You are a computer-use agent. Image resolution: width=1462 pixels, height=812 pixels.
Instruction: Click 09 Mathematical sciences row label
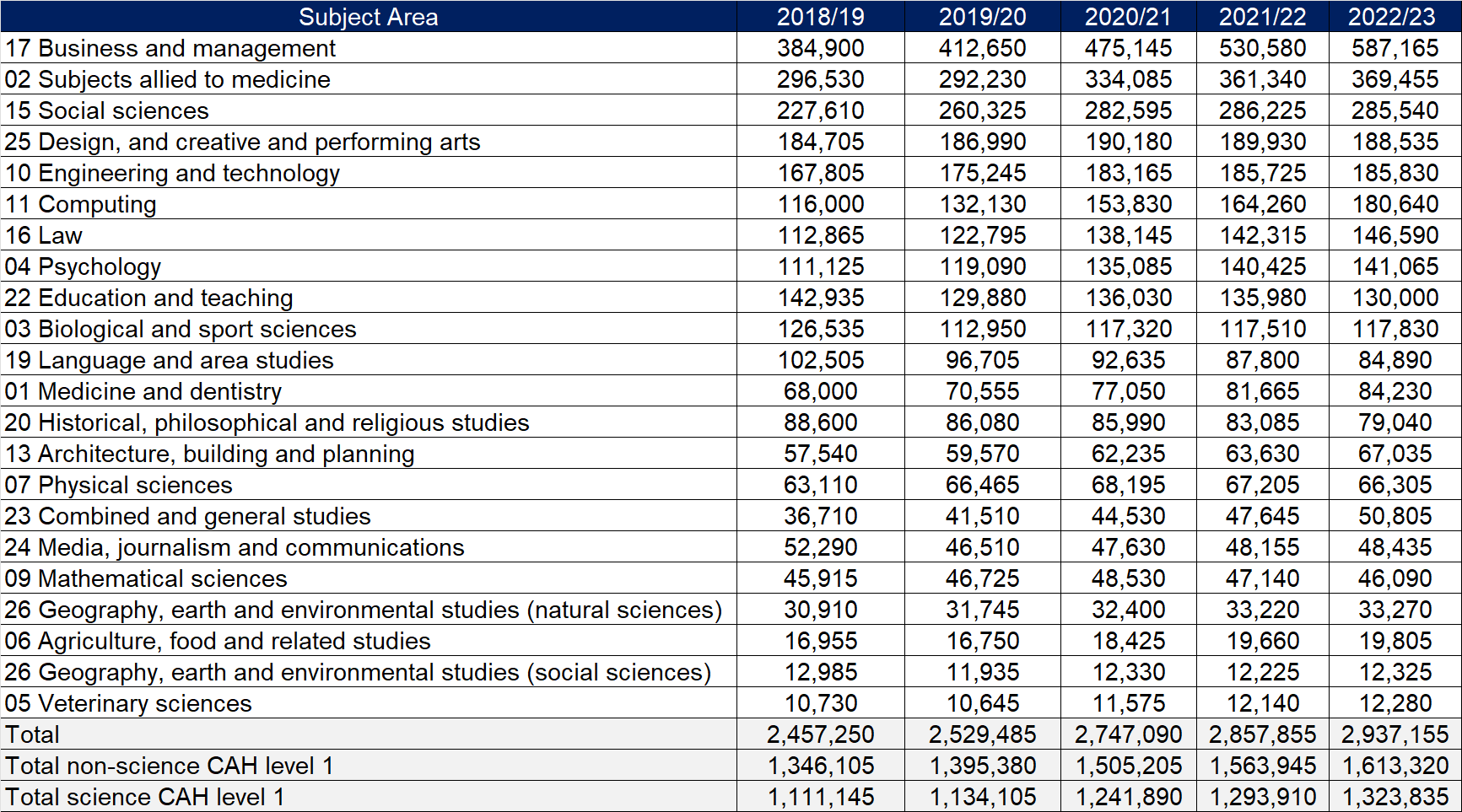pos(146,578)
